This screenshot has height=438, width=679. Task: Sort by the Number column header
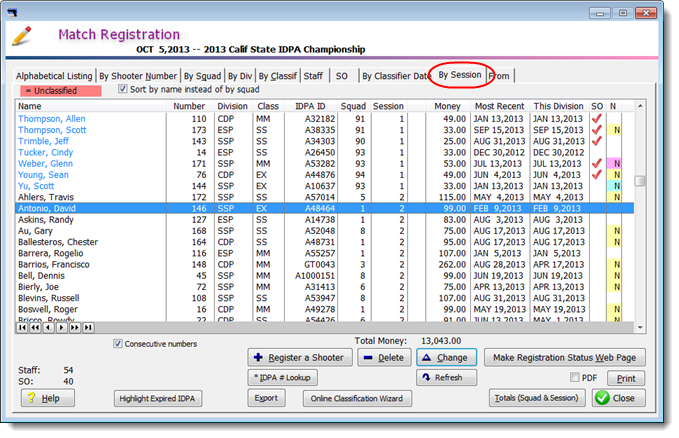pos(189,106)
